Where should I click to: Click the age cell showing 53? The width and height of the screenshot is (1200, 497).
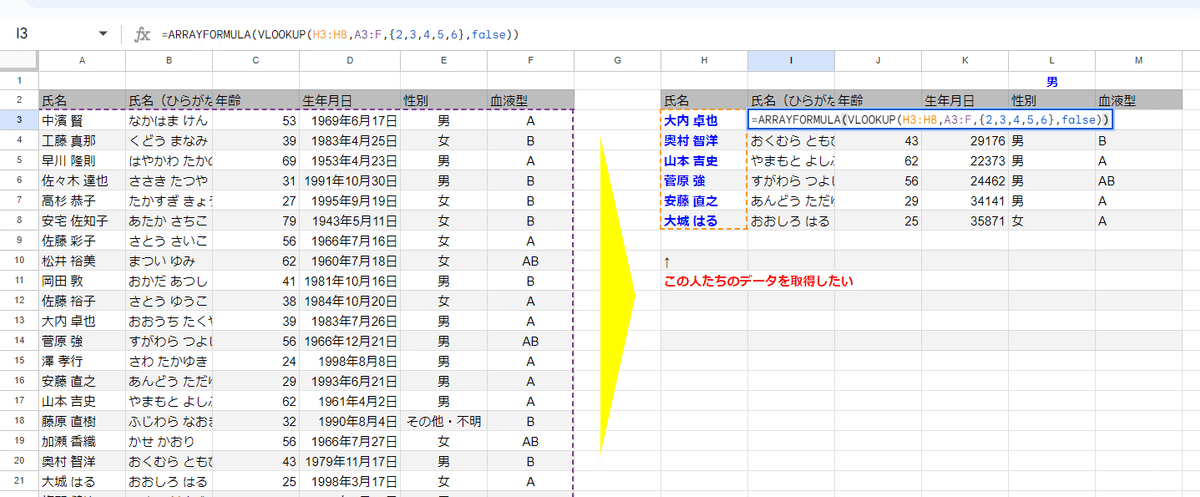tap(256, 120)
